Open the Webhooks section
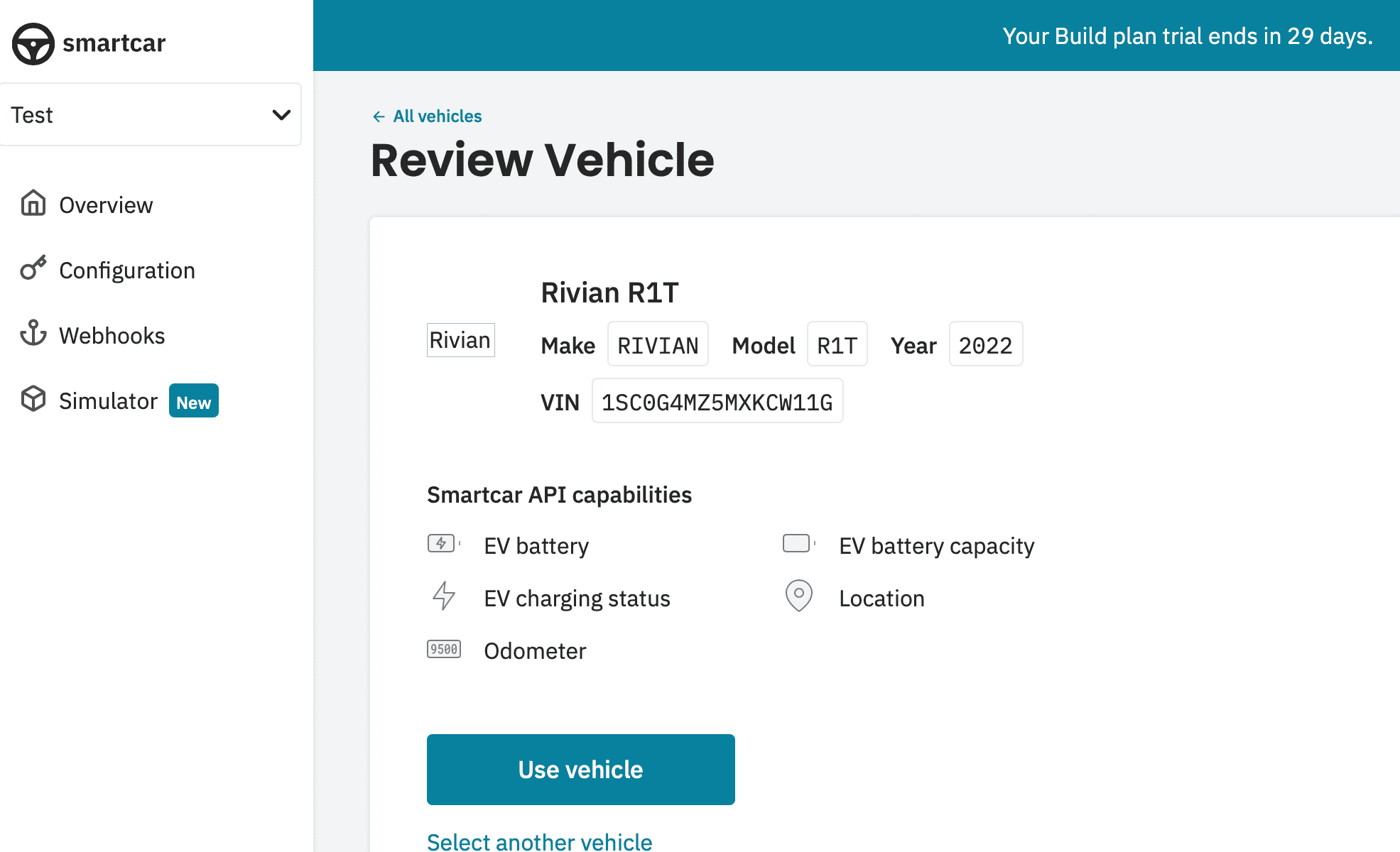 click(112, 336)
